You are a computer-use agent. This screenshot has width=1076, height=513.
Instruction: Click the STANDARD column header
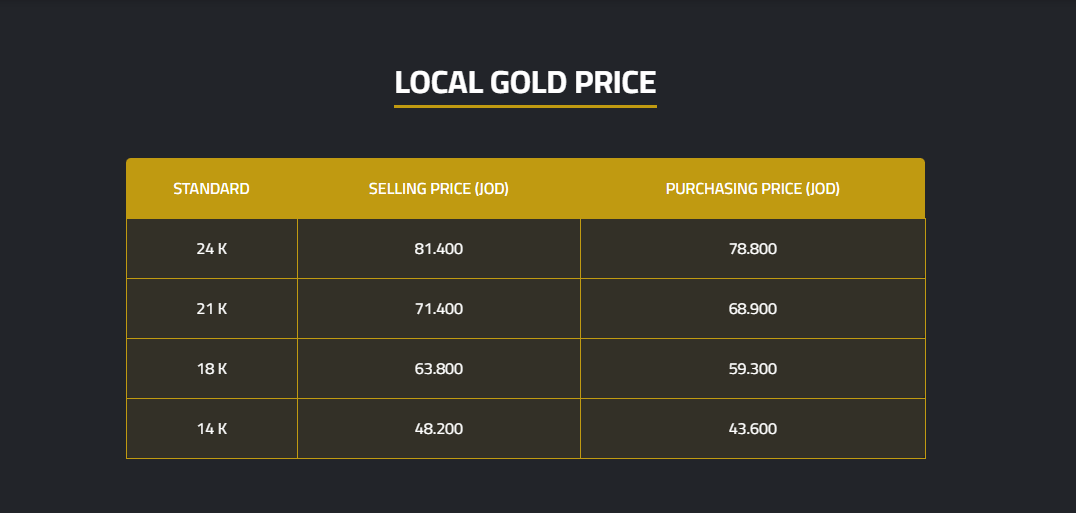click(x=211, y=189)
